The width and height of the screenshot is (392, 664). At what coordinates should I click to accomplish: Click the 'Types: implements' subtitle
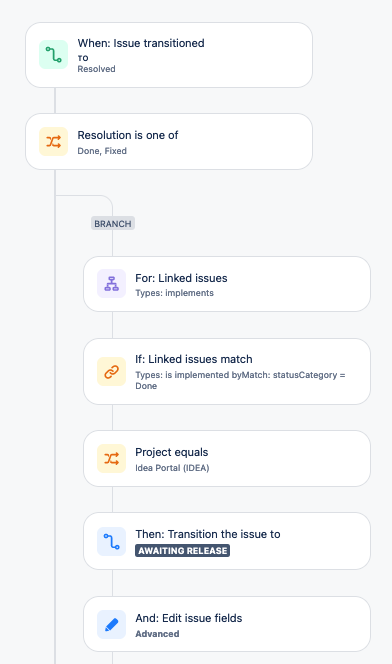pyautogui.click(x=174, y=293)
